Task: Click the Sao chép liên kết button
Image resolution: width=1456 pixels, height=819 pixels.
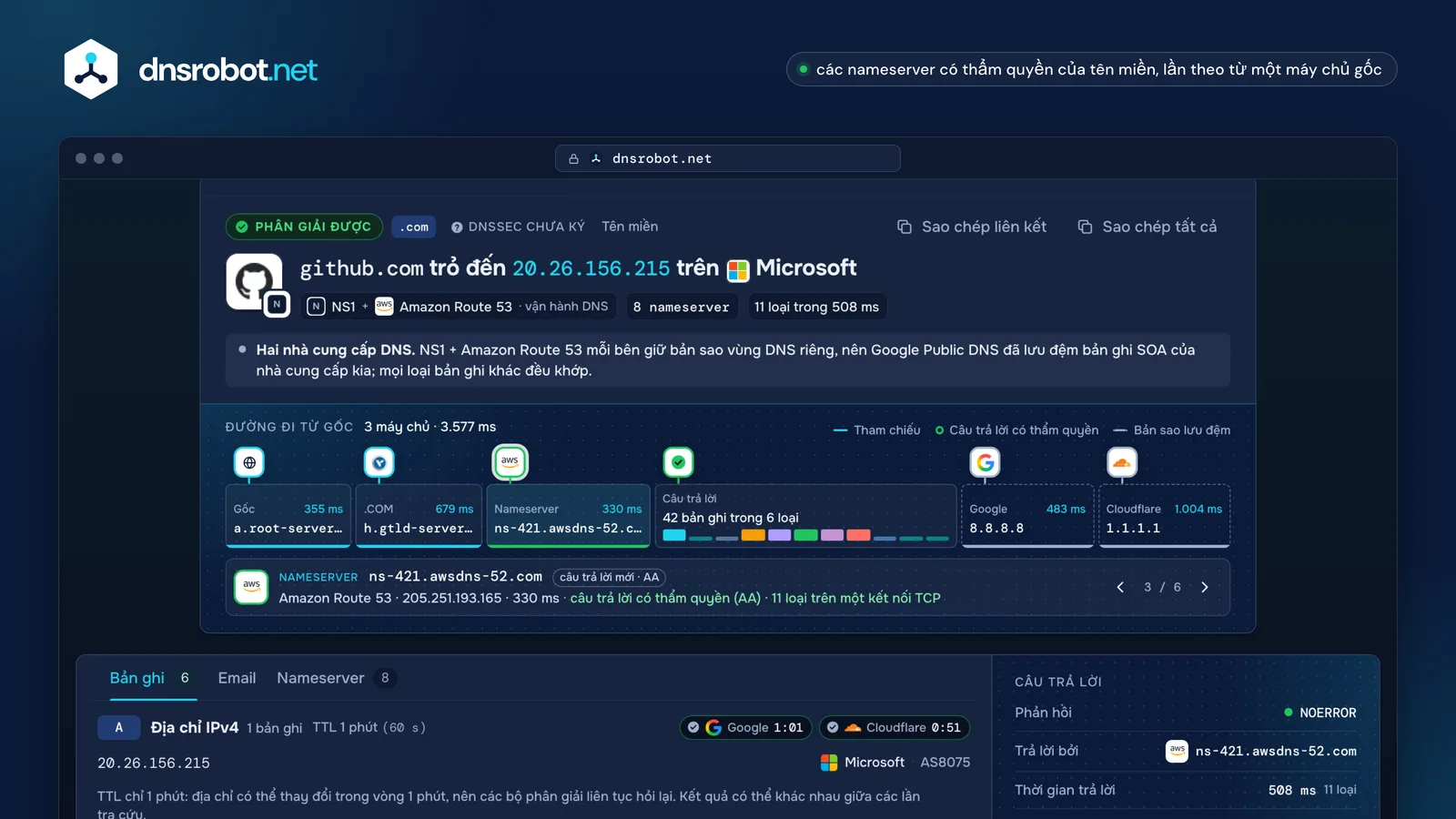Action: pos(972,227)
